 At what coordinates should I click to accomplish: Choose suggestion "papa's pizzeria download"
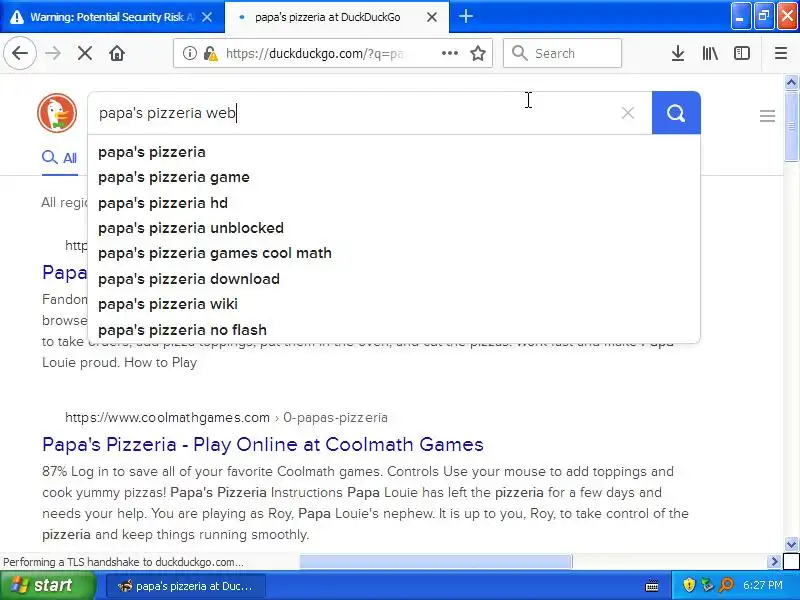tap(394, 279)
